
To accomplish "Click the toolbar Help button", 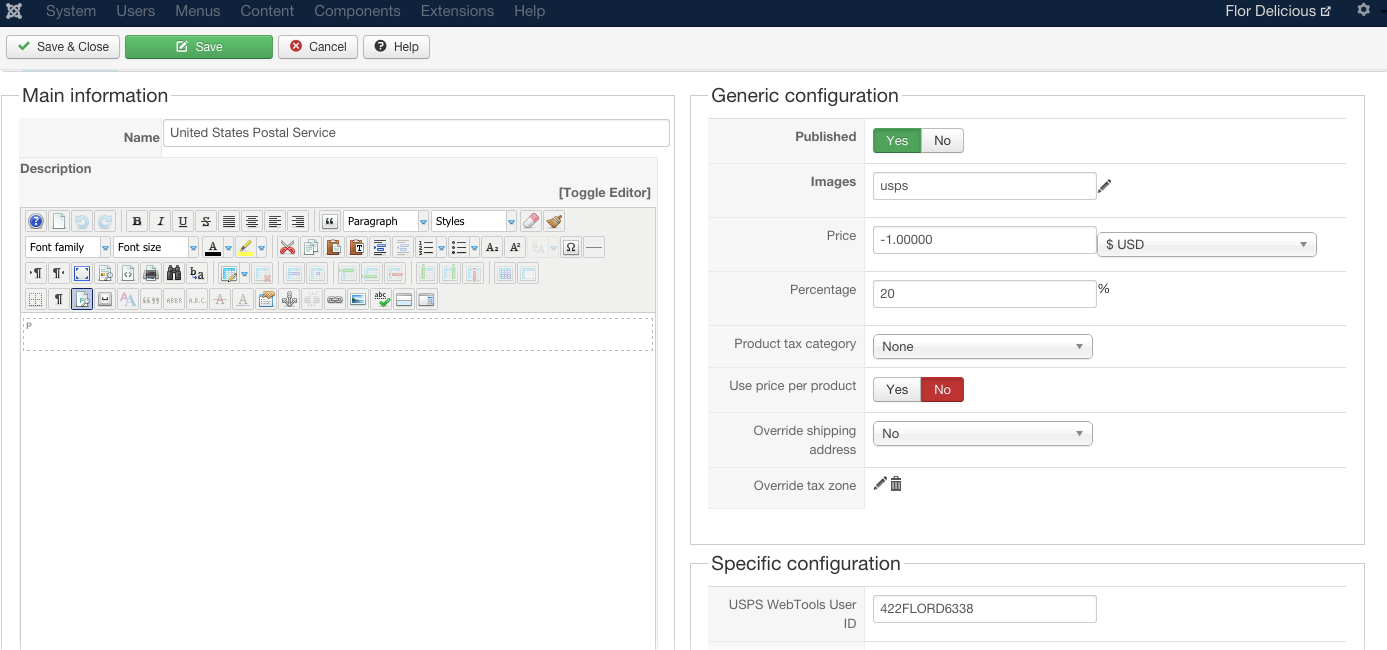I will [x=396, y=47].
